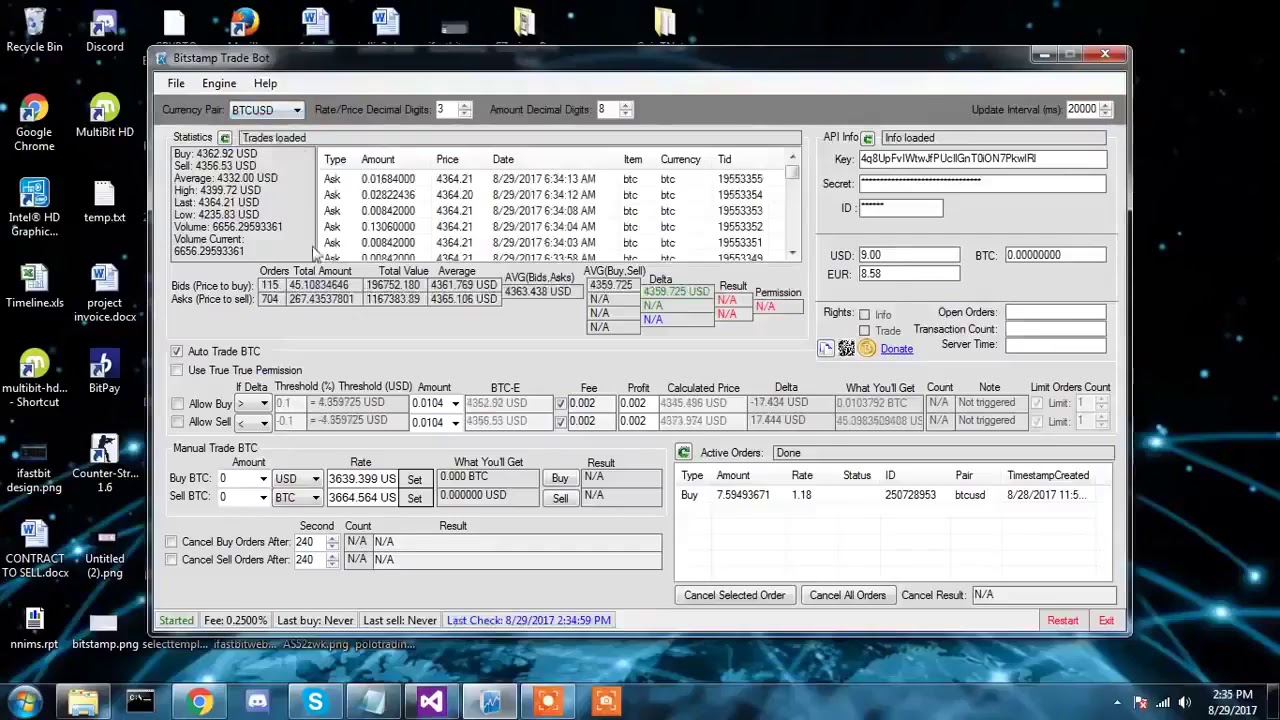Refresh API Info with its green icon

pos(867,138)
